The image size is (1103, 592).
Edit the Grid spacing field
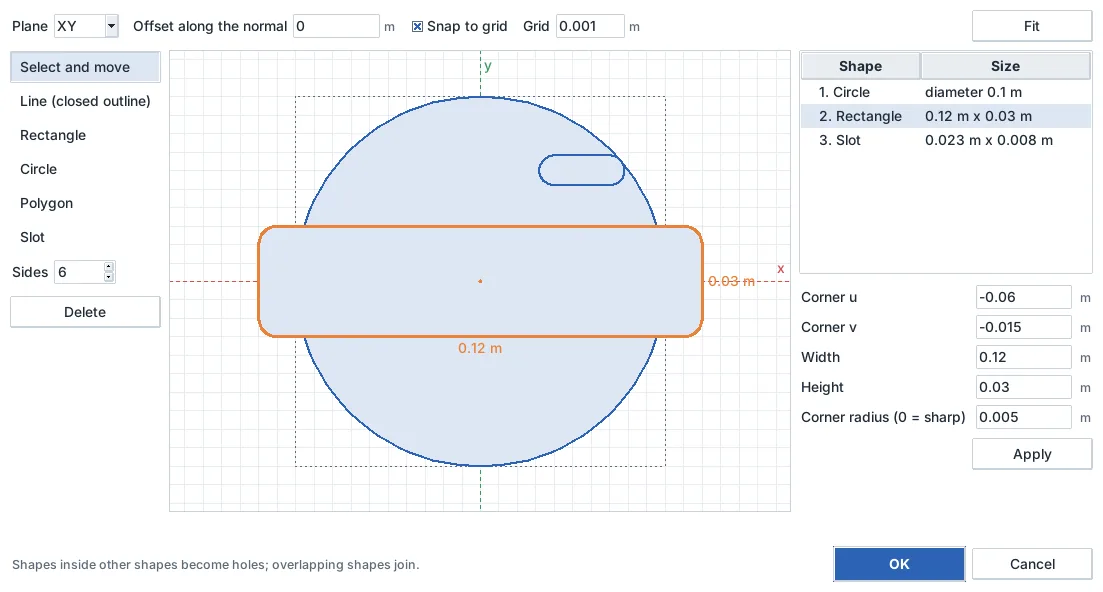pyautogui.click(x=590, y=26)
